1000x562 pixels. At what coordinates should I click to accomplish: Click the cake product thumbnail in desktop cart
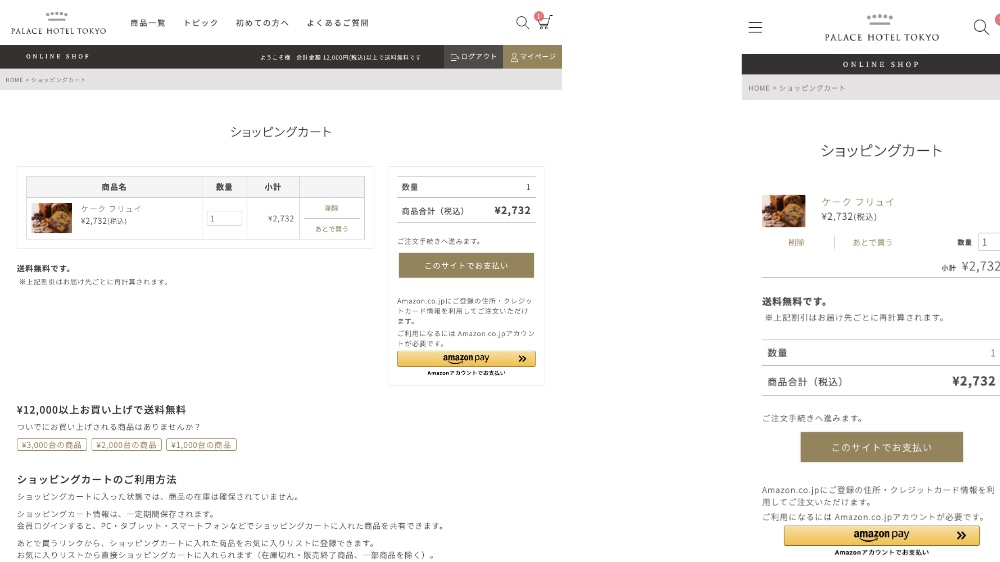pyautogui.click(x=52, y=218)
